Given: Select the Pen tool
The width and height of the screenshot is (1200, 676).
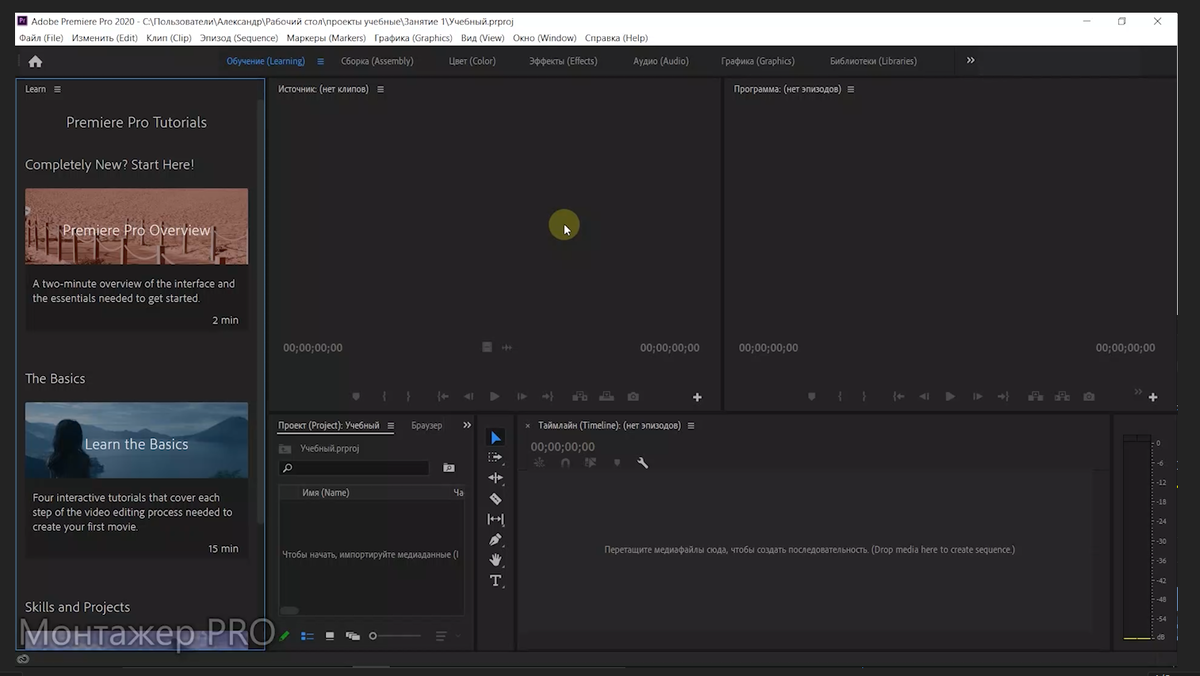Looking at the screenshot, I should click(x=496, y=540).
